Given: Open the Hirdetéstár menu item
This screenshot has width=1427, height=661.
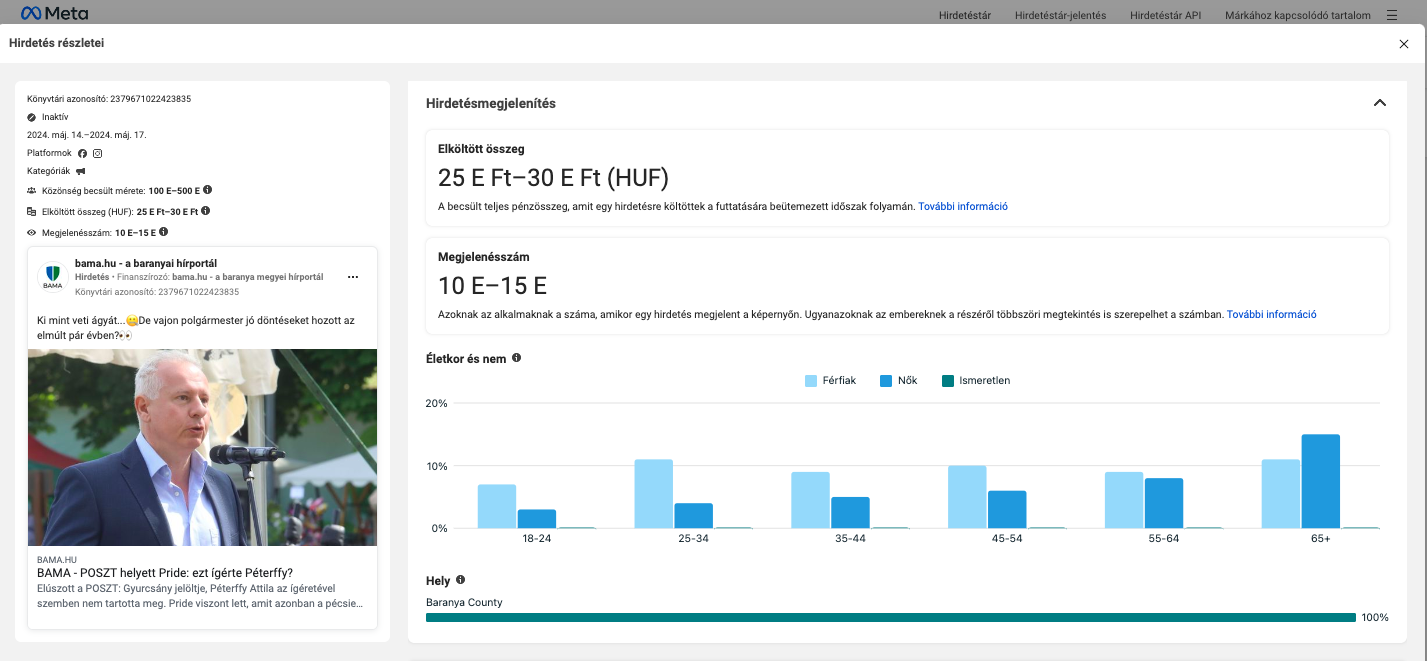Looking at the screenshot, I should (965, 15).
